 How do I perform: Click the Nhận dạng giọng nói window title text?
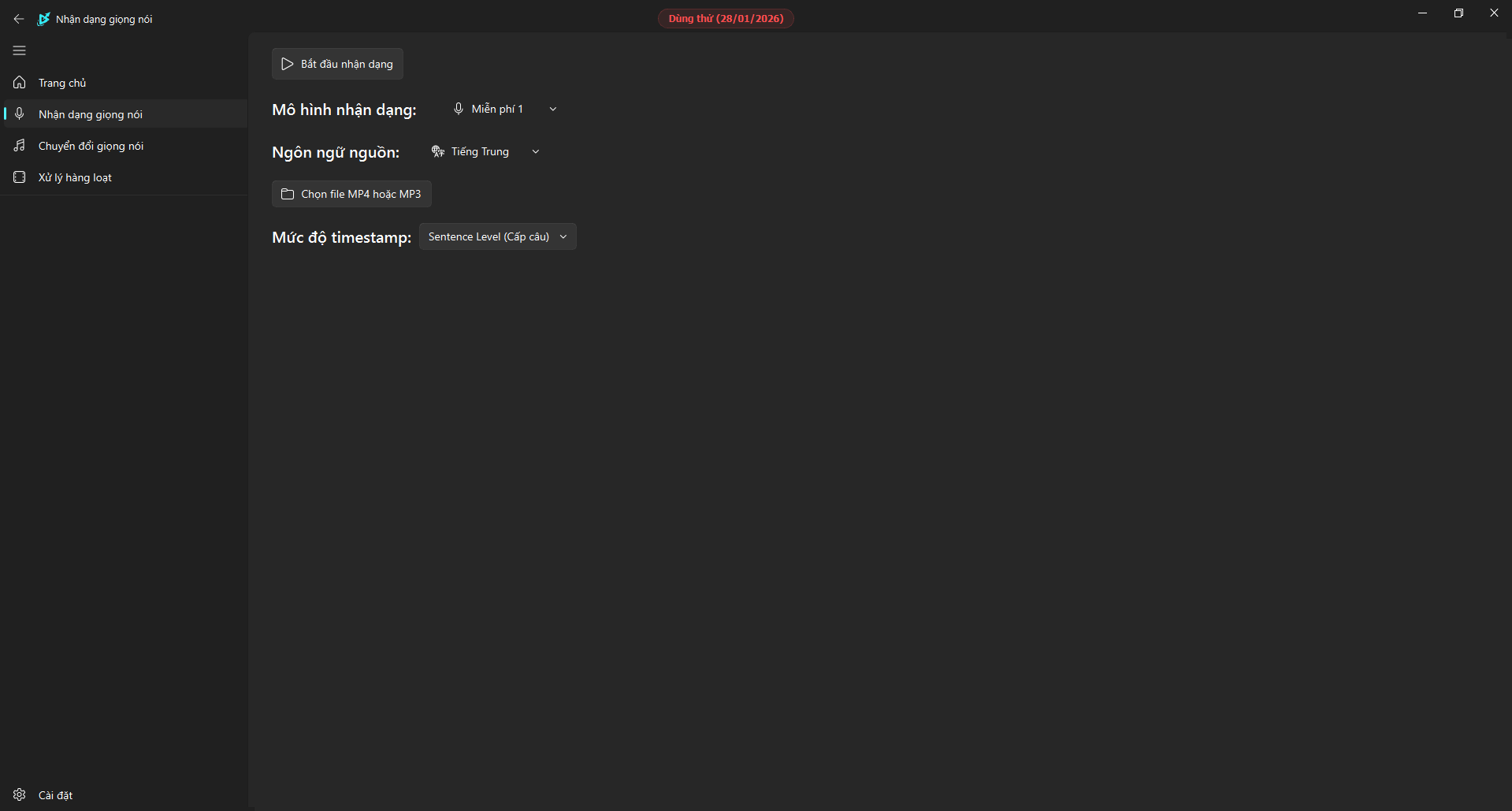104,19
